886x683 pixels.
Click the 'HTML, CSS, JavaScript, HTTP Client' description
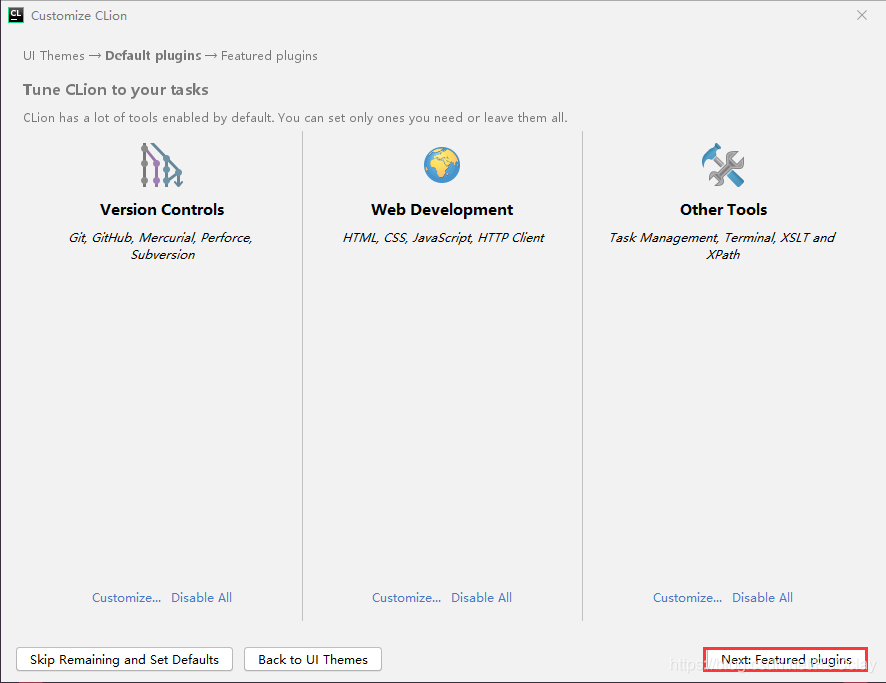tap(443, 238)
